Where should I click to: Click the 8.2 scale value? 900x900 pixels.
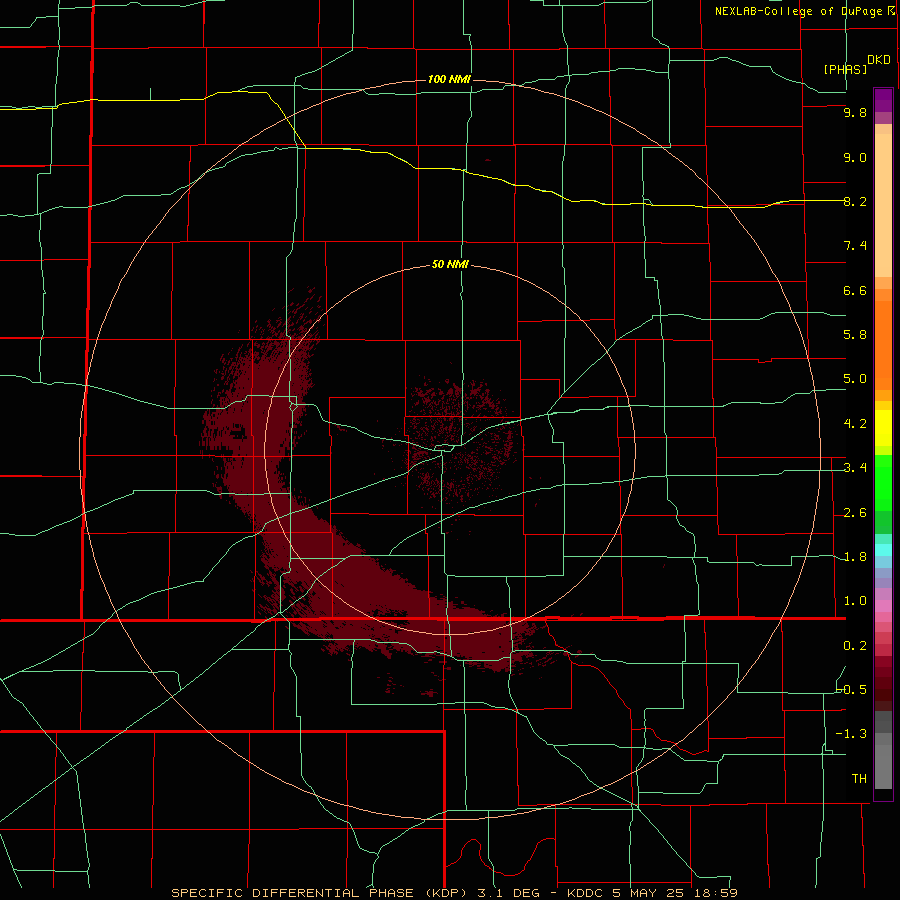tap(855, 201)
